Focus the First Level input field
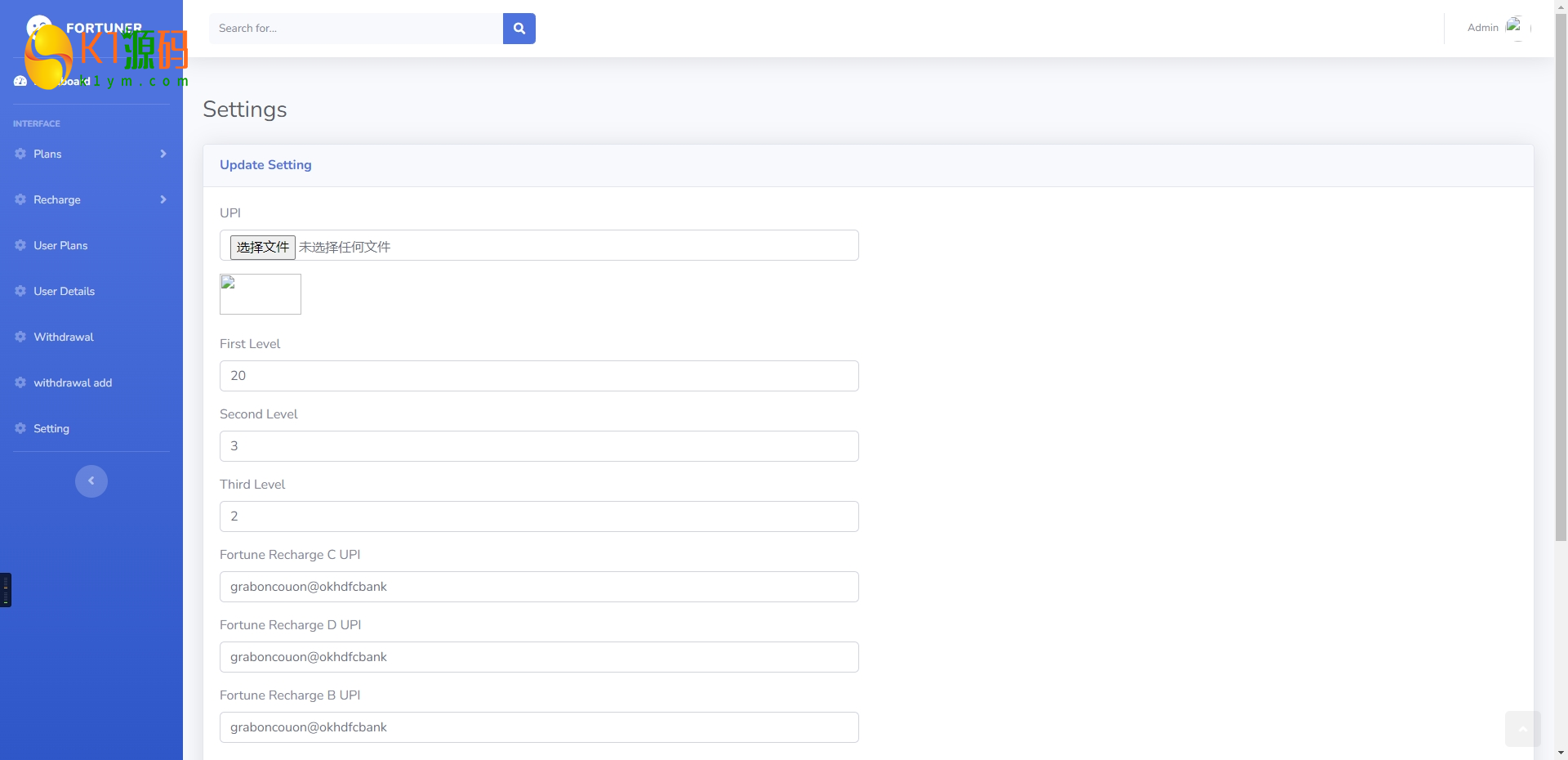The height and width of the screenshot is (760, 1568). tap(539, 376)
